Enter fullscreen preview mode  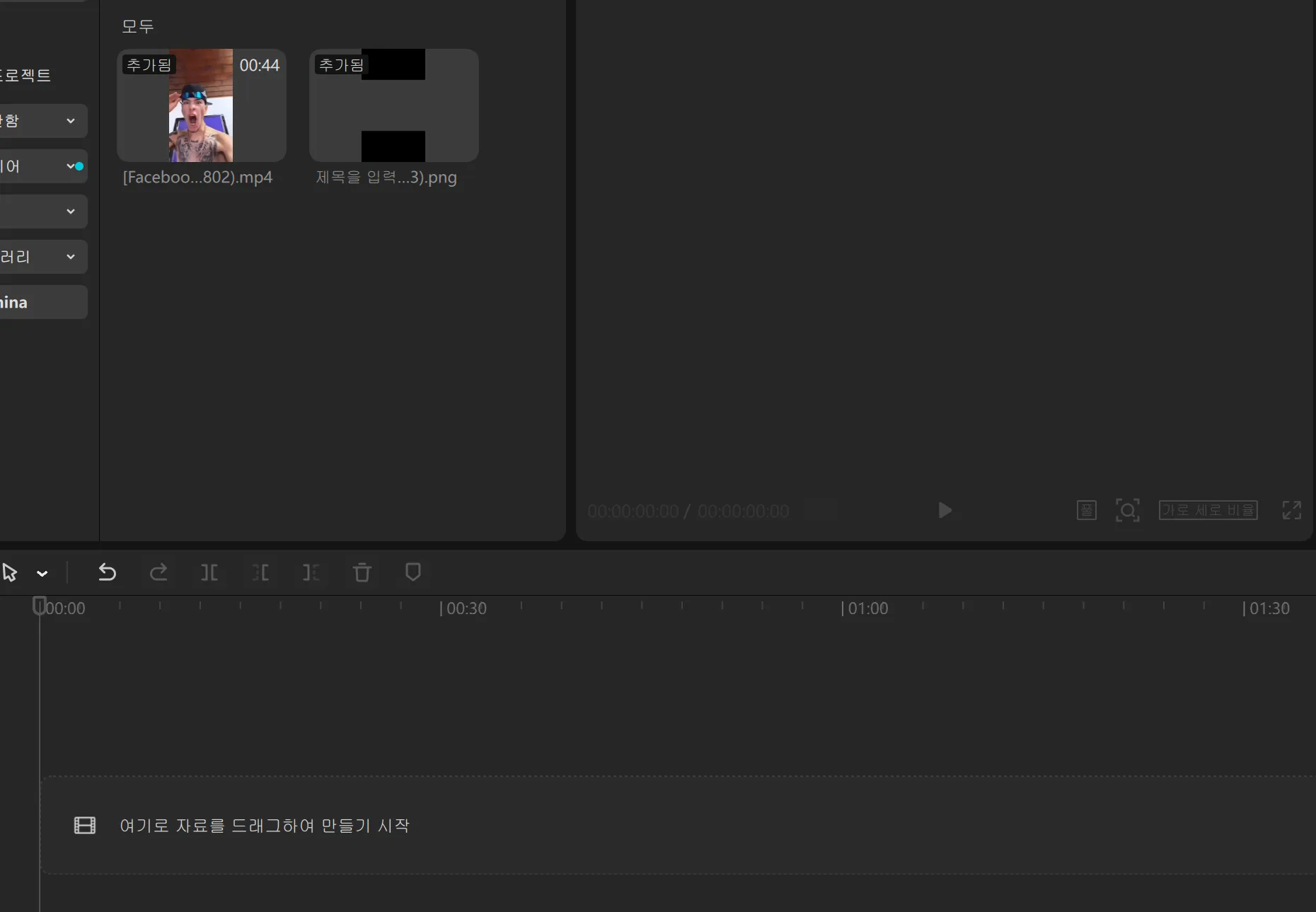point(1291,510)
